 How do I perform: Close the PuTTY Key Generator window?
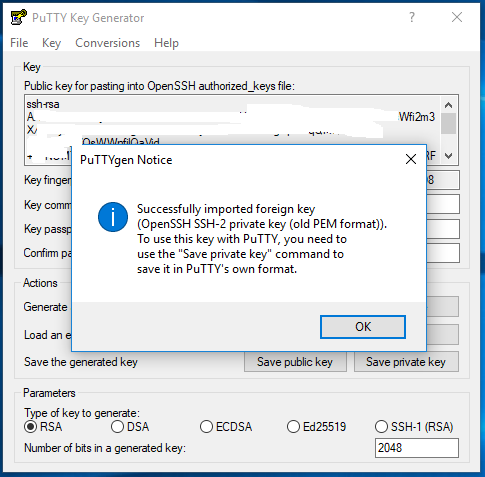(x=457, y=17)
